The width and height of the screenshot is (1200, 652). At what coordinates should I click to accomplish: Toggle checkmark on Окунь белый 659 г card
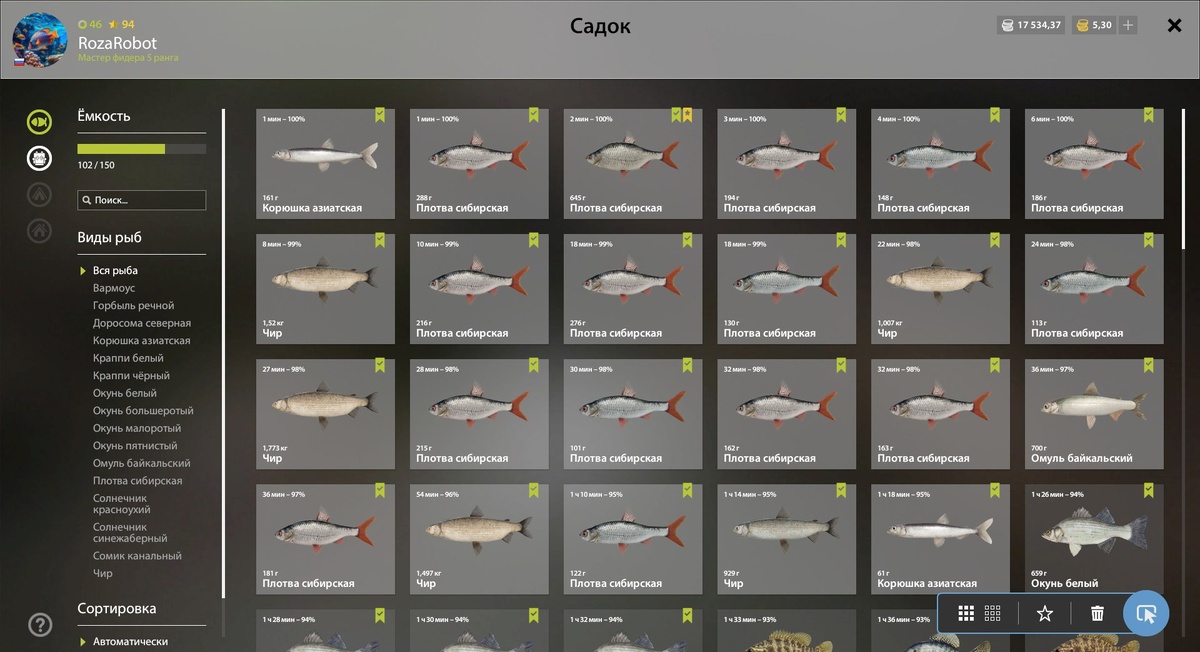point(1148,490)
